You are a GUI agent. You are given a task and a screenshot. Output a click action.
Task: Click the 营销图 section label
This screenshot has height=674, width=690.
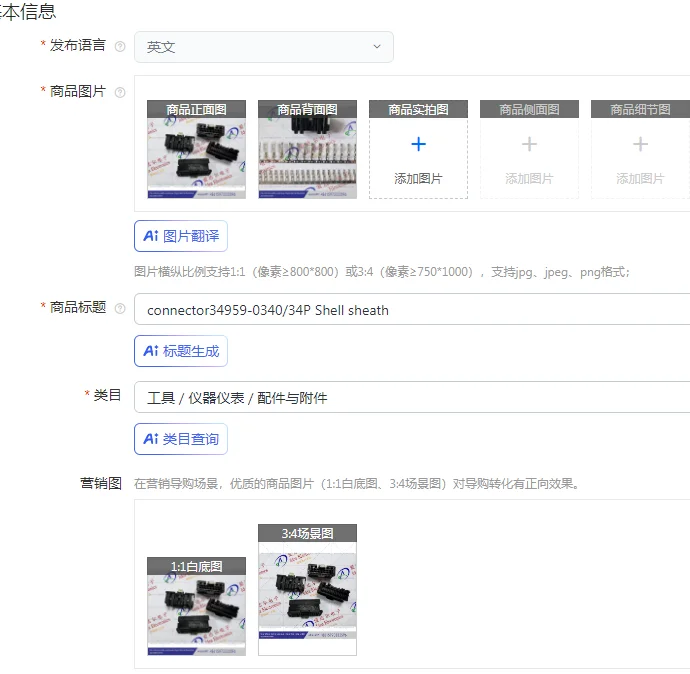click(101, 483)
